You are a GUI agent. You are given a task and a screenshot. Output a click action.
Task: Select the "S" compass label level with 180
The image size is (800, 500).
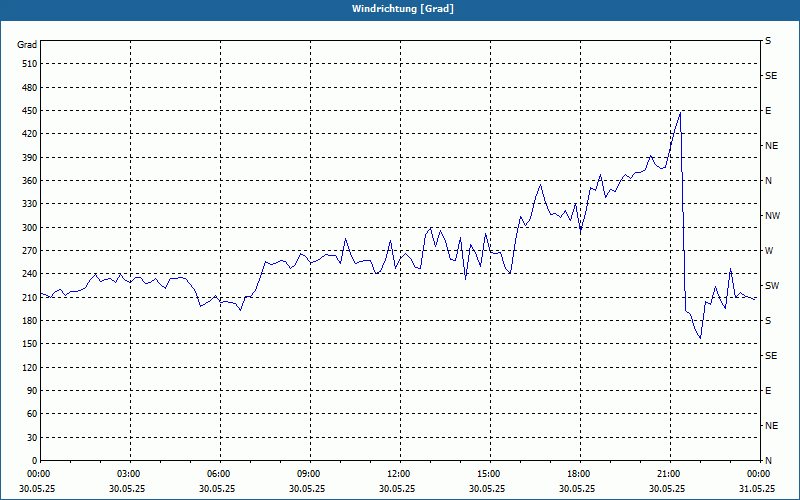[x=768, y=321]
